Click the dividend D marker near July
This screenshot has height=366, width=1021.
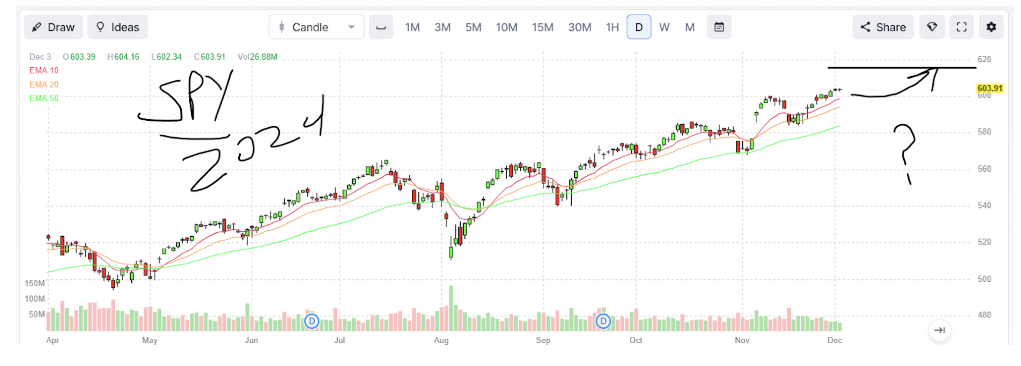click(312, 321)
